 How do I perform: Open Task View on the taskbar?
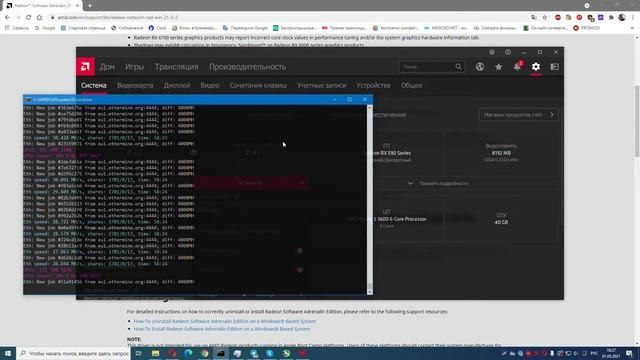pos(139,353)
